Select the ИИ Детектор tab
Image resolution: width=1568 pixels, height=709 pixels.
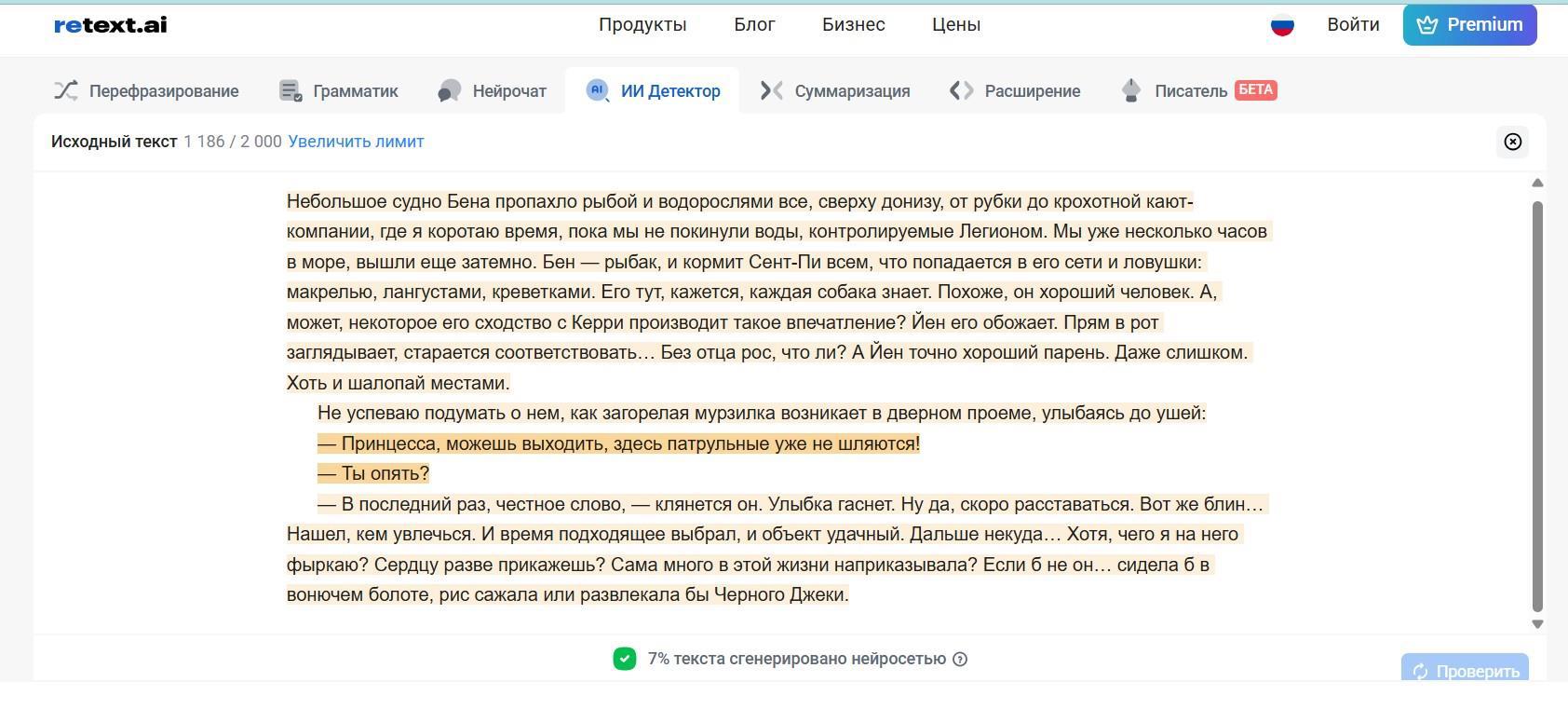(x=653, y=91)
